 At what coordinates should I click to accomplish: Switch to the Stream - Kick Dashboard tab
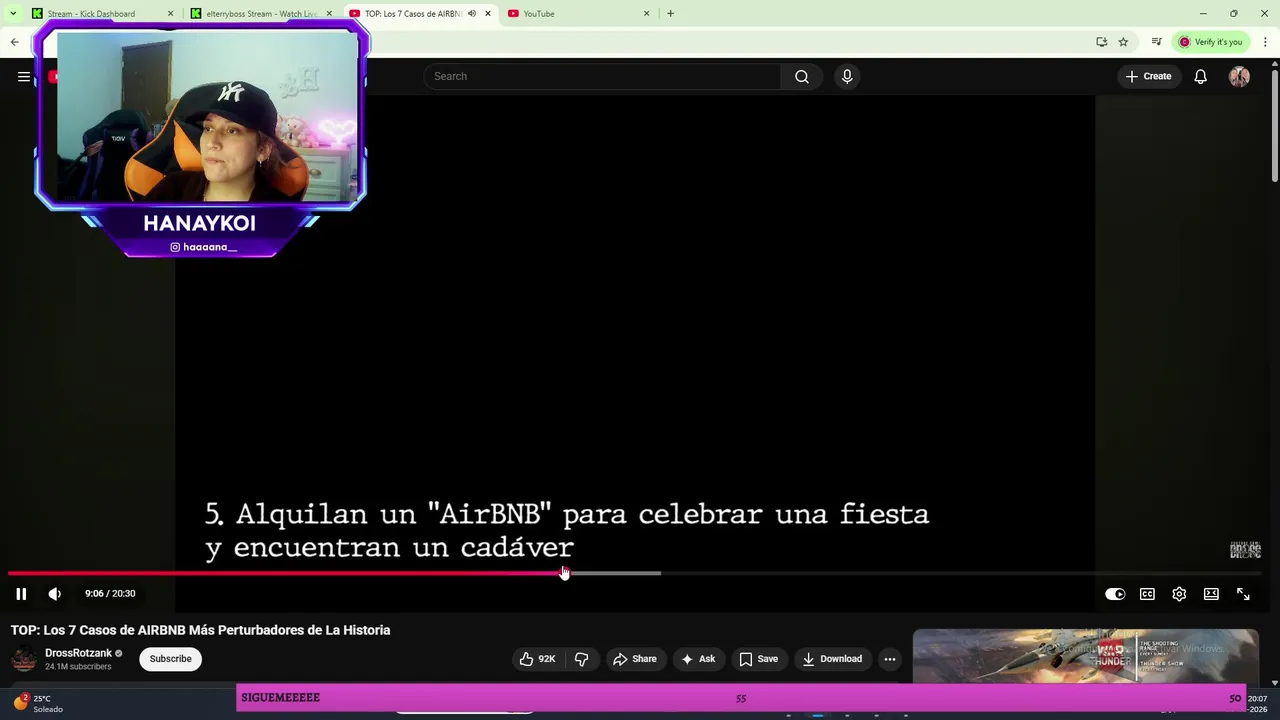point(98,14)
